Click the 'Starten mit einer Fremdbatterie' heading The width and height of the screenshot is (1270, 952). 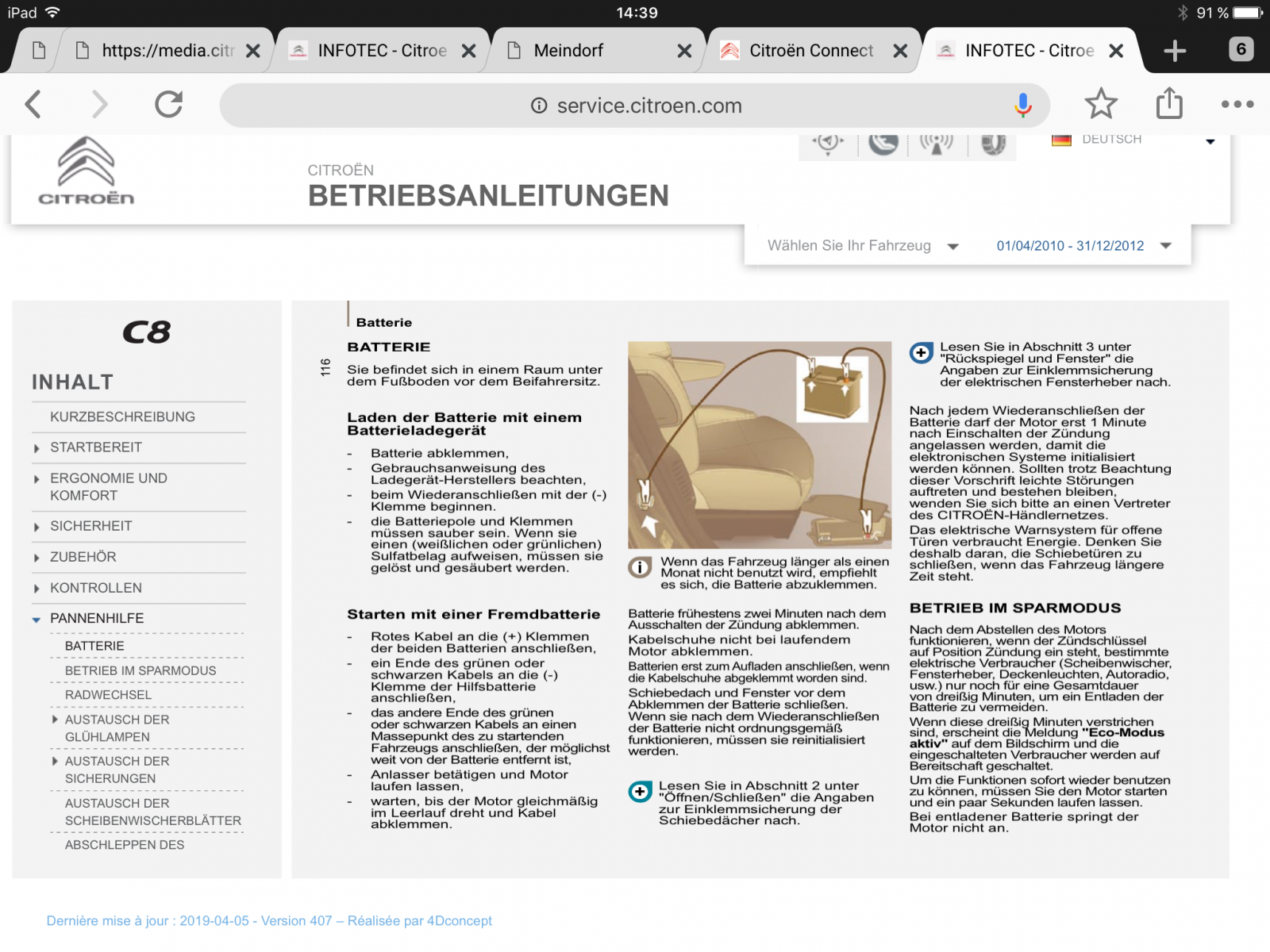click(474, 614)
